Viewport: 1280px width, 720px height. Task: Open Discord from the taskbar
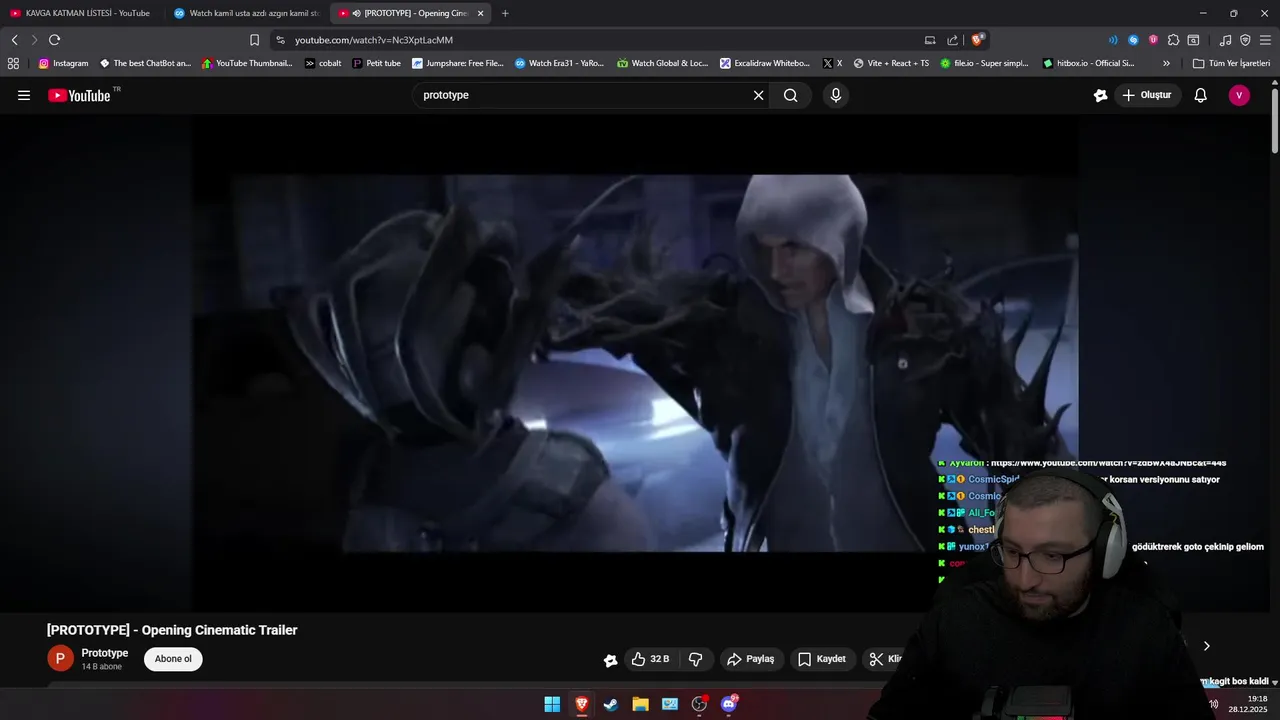(729, 704)
